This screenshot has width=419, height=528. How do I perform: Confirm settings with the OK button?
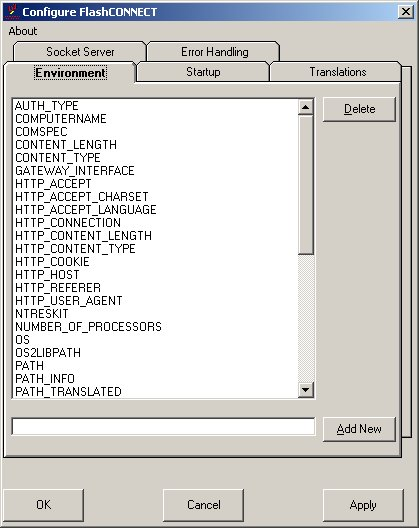tap(43, 505)
